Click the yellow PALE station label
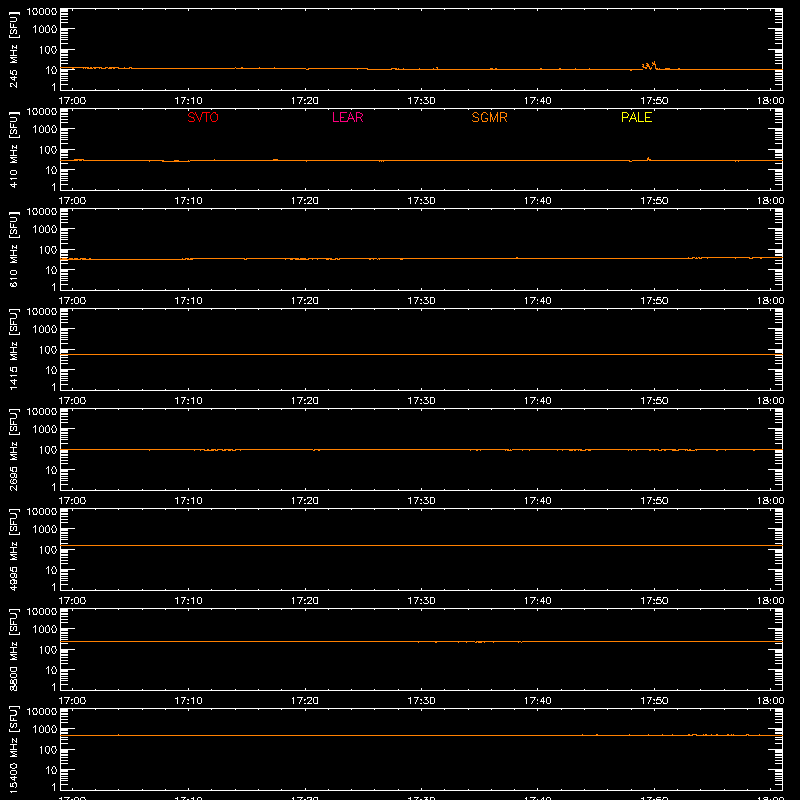The height and width of the screenshot is (800, 800). point(636,117)
